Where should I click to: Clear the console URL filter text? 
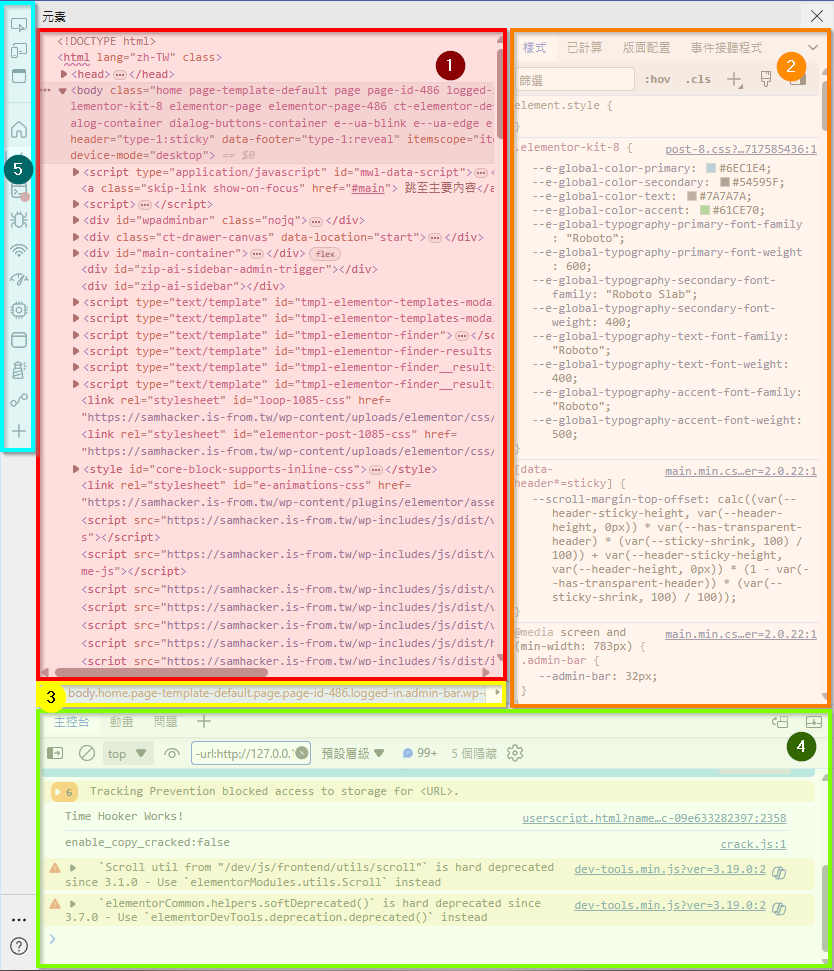click(x=302, y=753)
